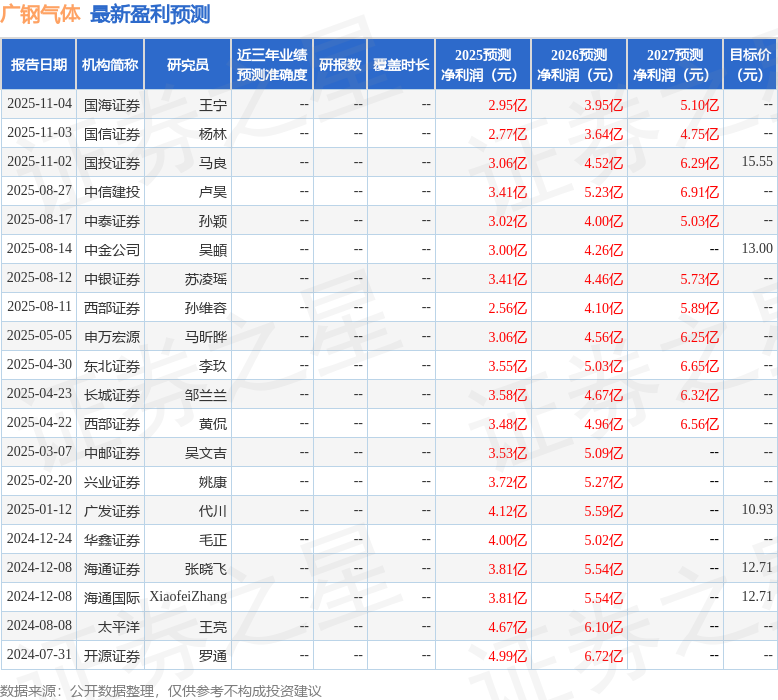The width and height of the screenshot is (778, 700).
Task: Click the 最新盈利预测 heading
Action: 150,14
